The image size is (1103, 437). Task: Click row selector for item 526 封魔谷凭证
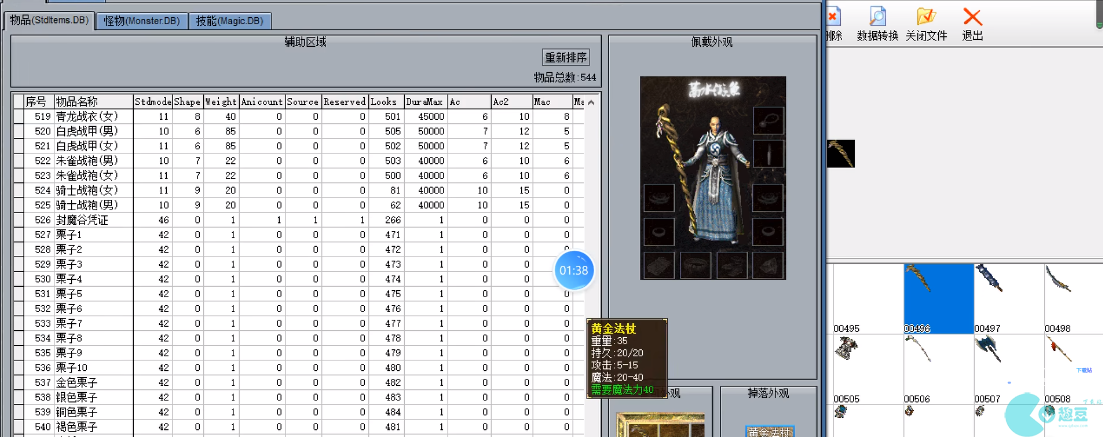(18, 219)
